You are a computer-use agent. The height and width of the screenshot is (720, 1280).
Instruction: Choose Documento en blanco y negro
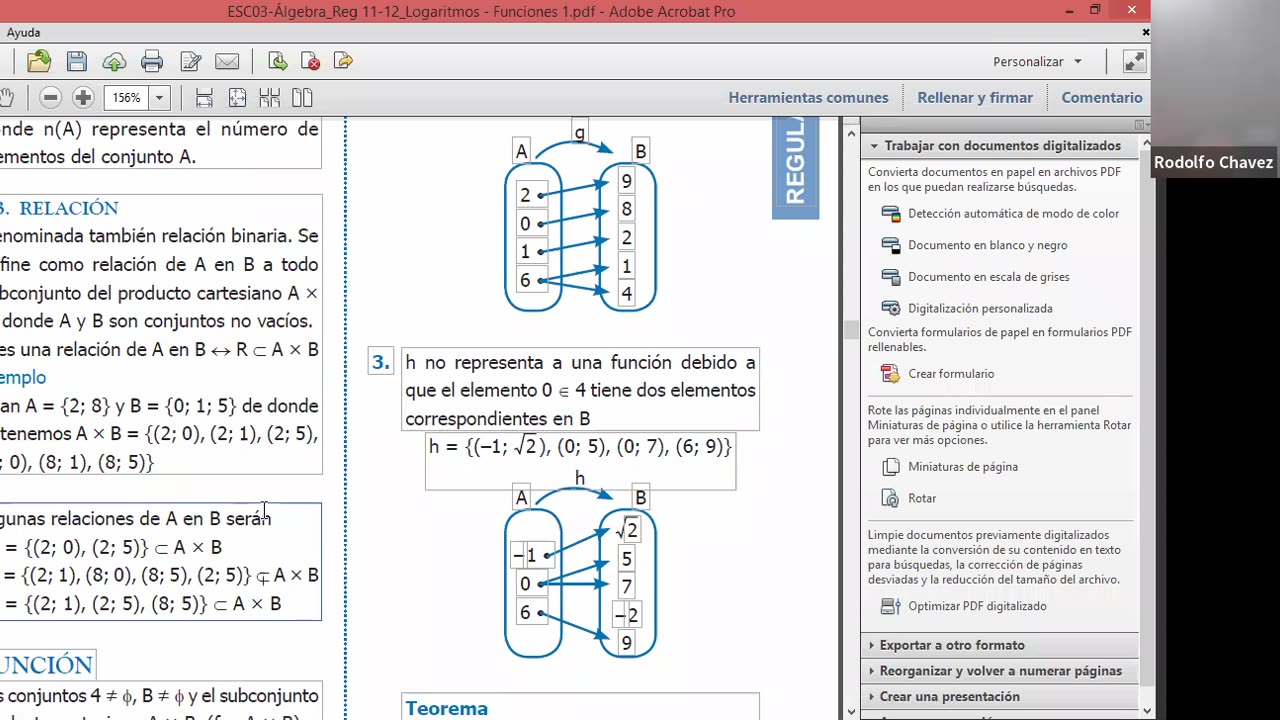[x=987, y=245]
